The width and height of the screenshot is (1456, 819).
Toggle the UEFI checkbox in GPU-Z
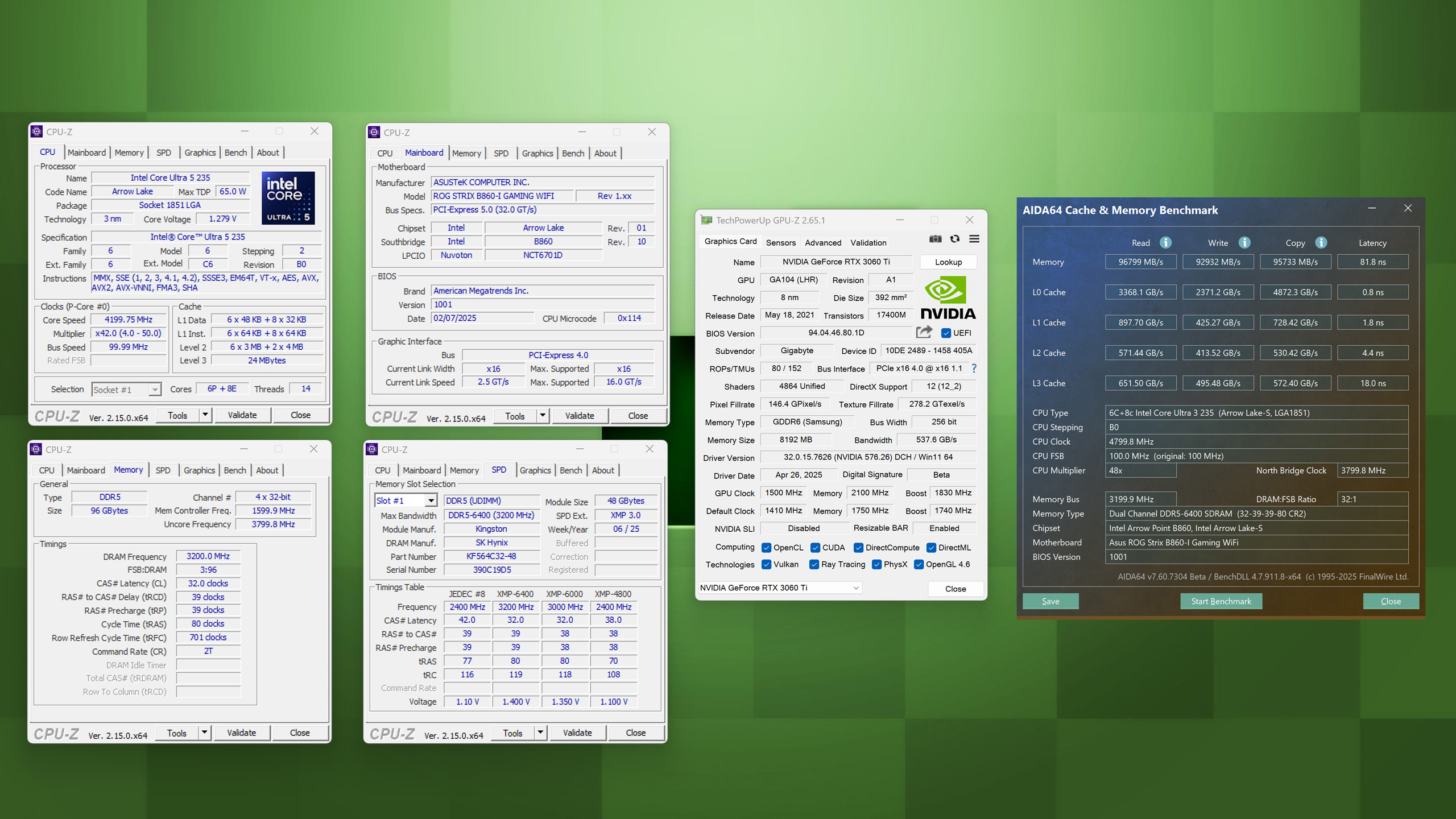(946, 333)
